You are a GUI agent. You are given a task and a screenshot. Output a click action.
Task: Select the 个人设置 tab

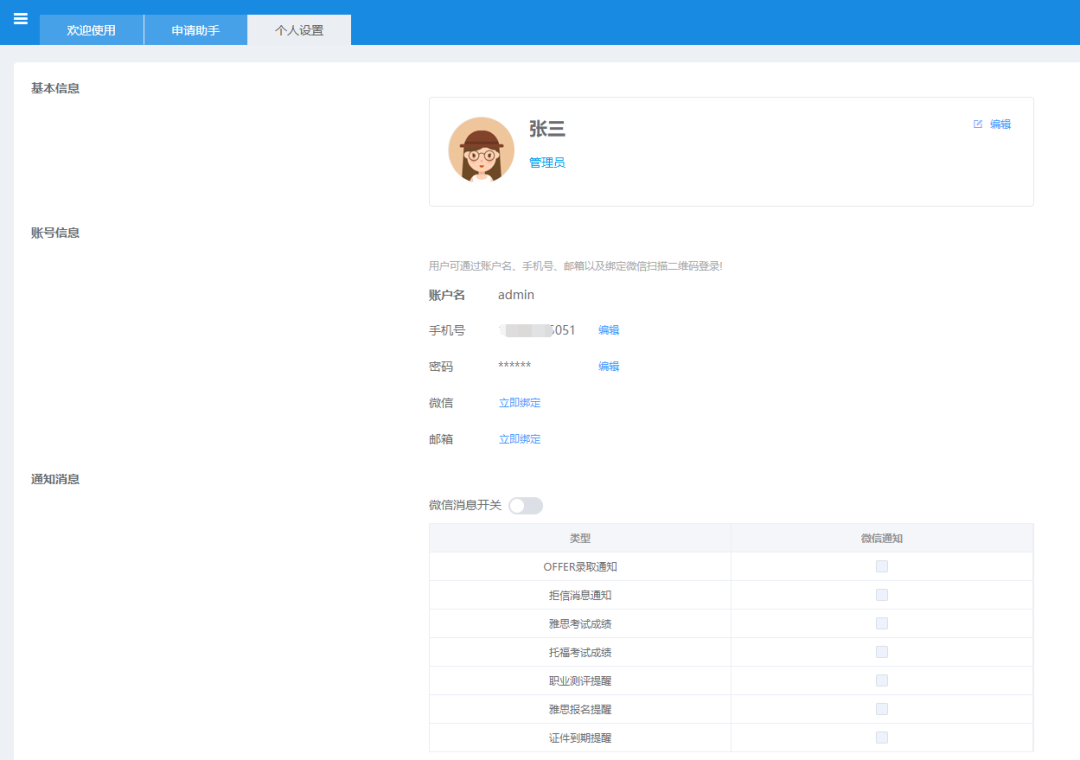point(299,30)
